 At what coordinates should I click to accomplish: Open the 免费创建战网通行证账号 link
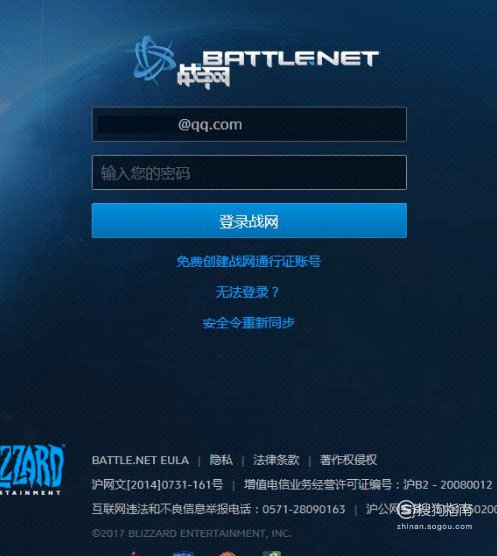click(248, 262)
